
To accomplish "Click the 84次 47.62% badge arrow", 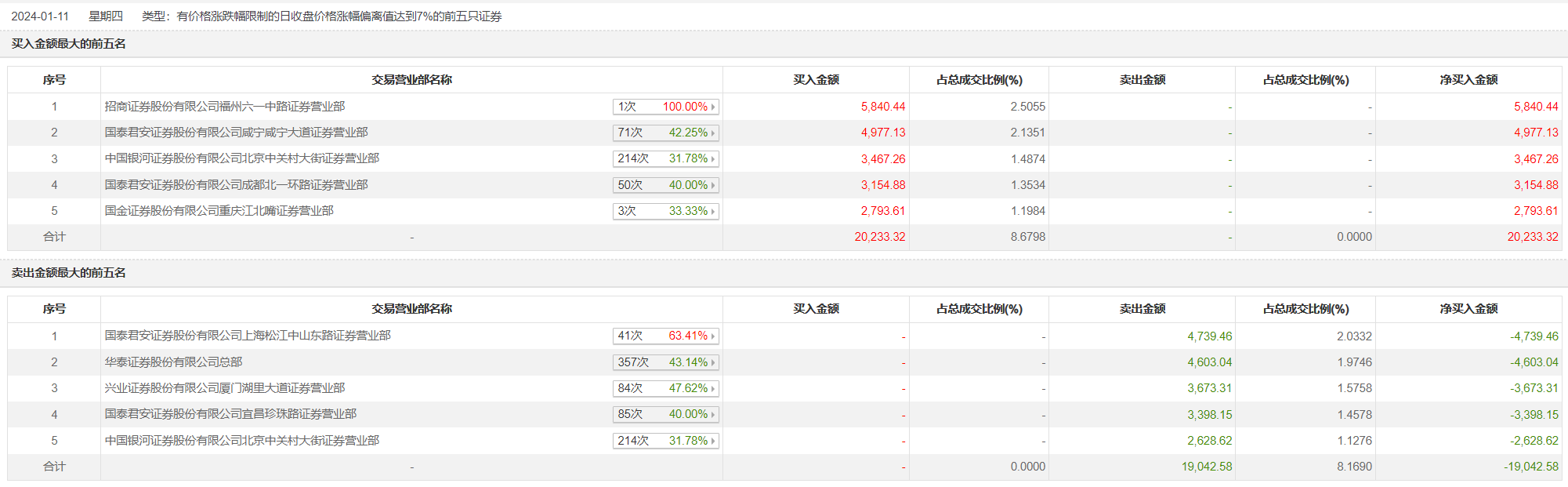I will pyautogui.click(x=713, y=388).
